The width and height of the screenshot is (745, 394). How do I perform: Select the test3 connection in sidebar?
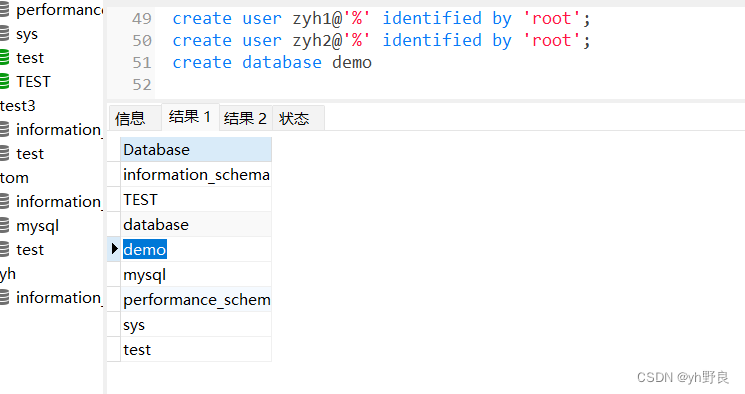pos(18,106)
